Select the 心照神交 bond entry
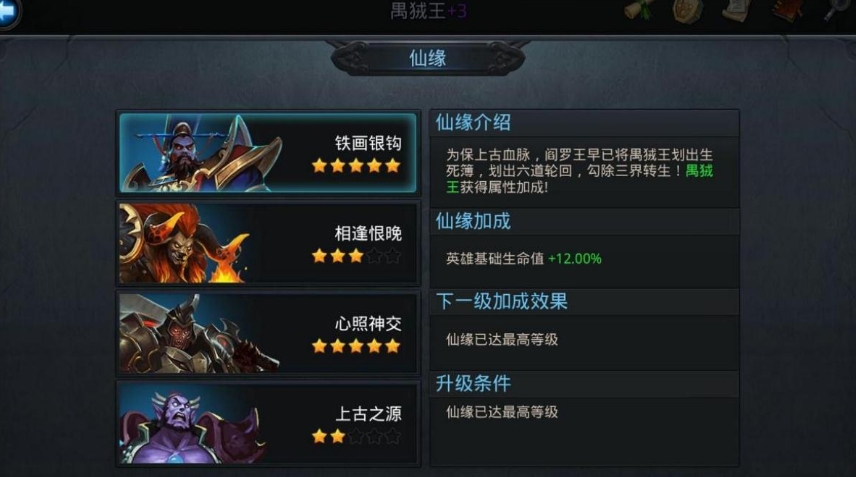Viewport: 856px width, 477px height. pyautogui.click(x=268, y=333)
